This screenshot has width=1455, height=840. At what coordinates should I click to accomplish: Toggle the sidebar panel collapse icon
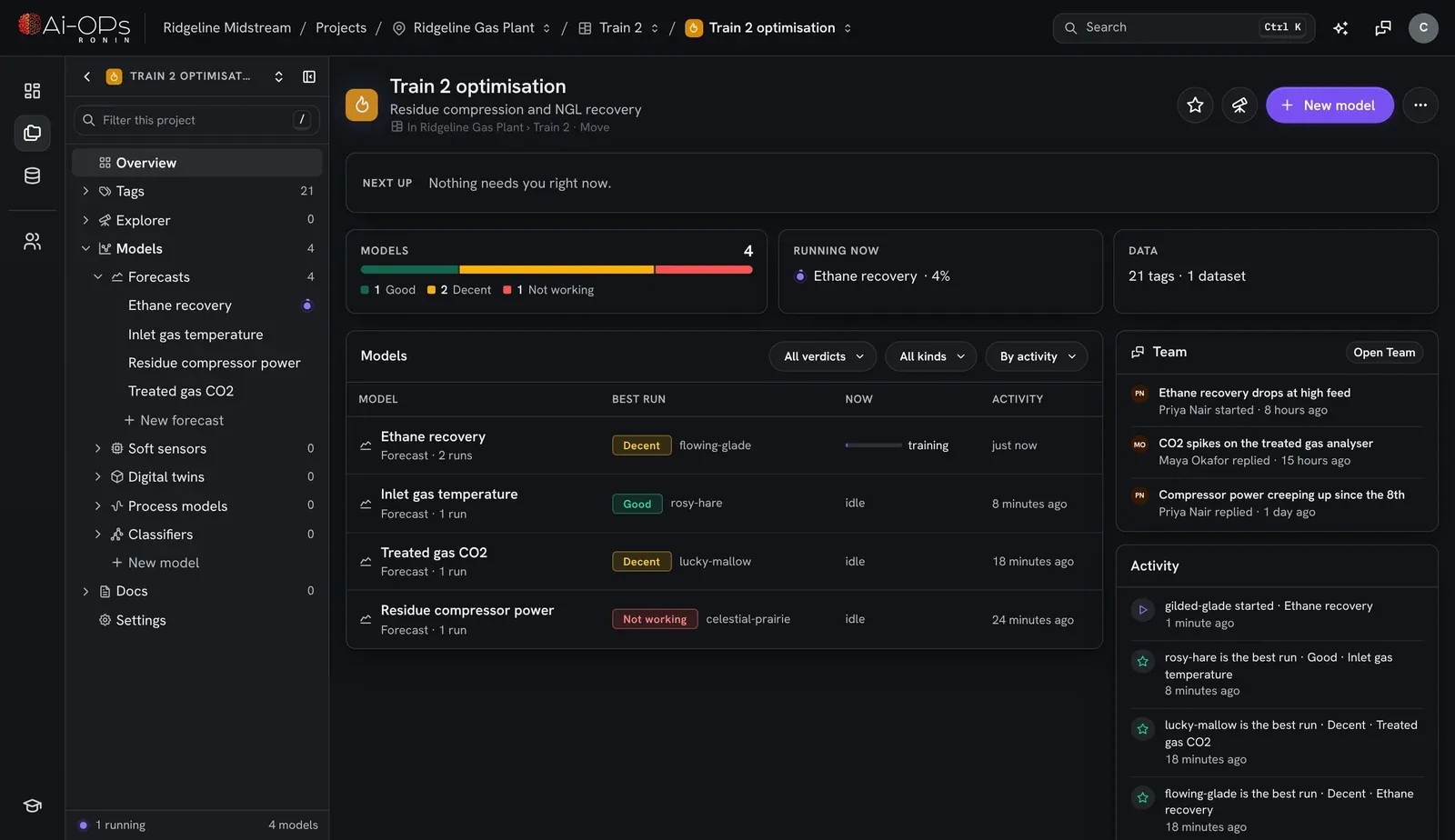tap(309, 76)
